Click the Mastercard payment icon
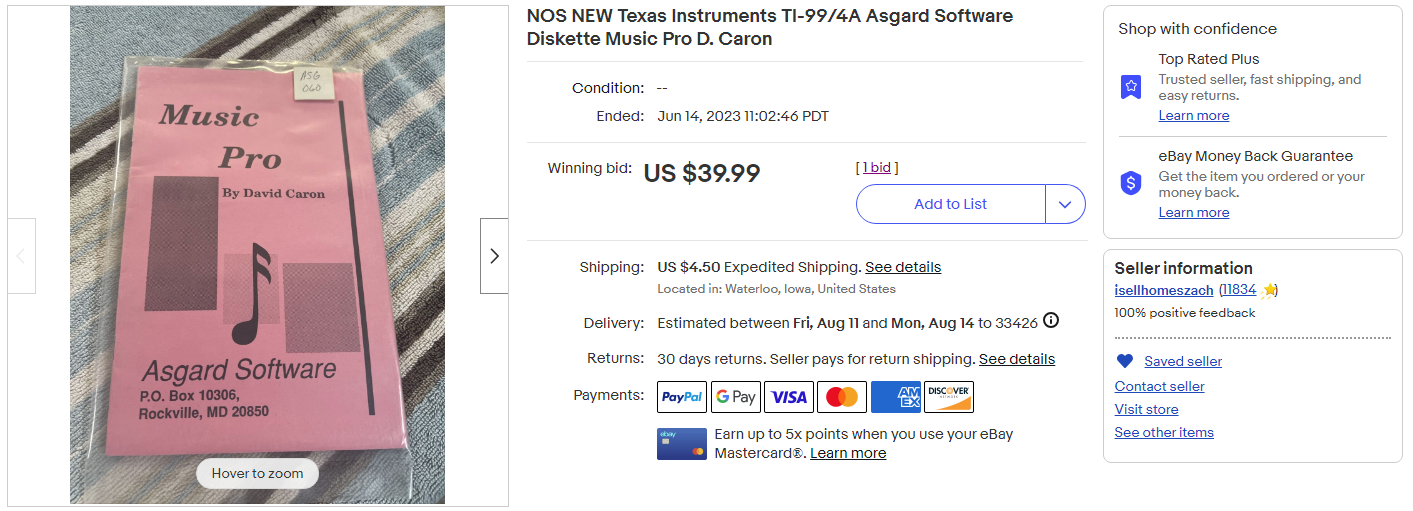 tap(842, 397)
